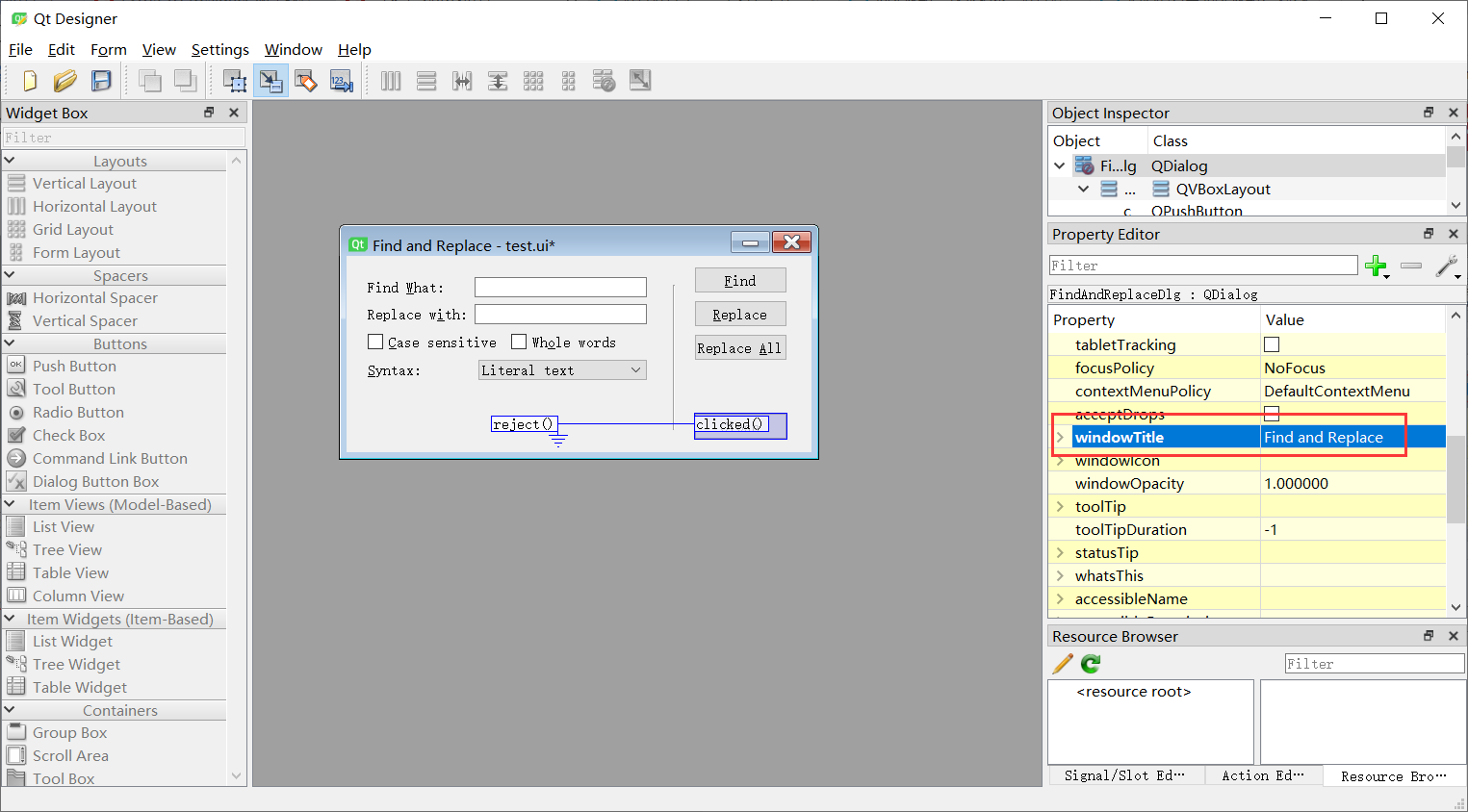Select Edit Widgets mode icon
1468x812 pixels.
(x=235, y=81)
